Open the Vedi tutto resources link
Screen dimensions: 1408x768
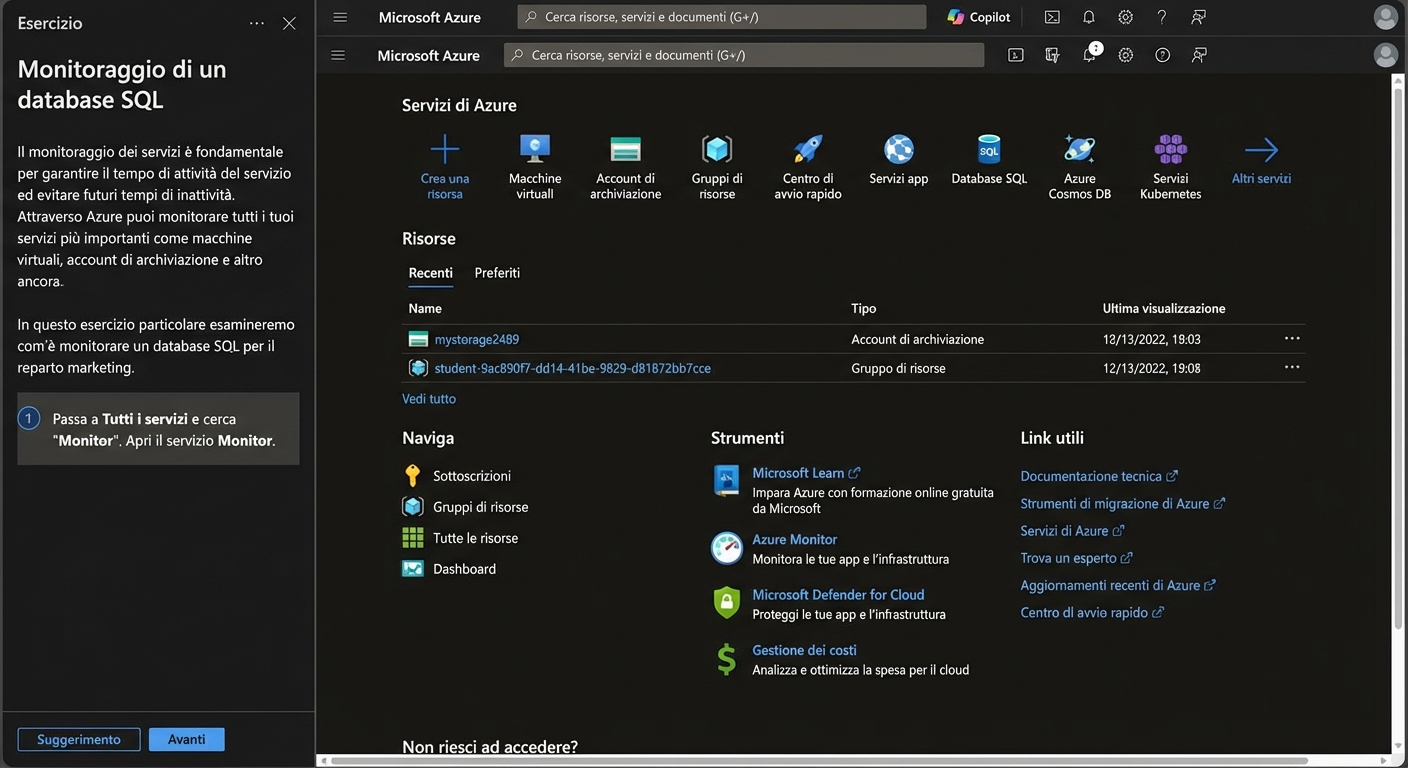point(428,398)
